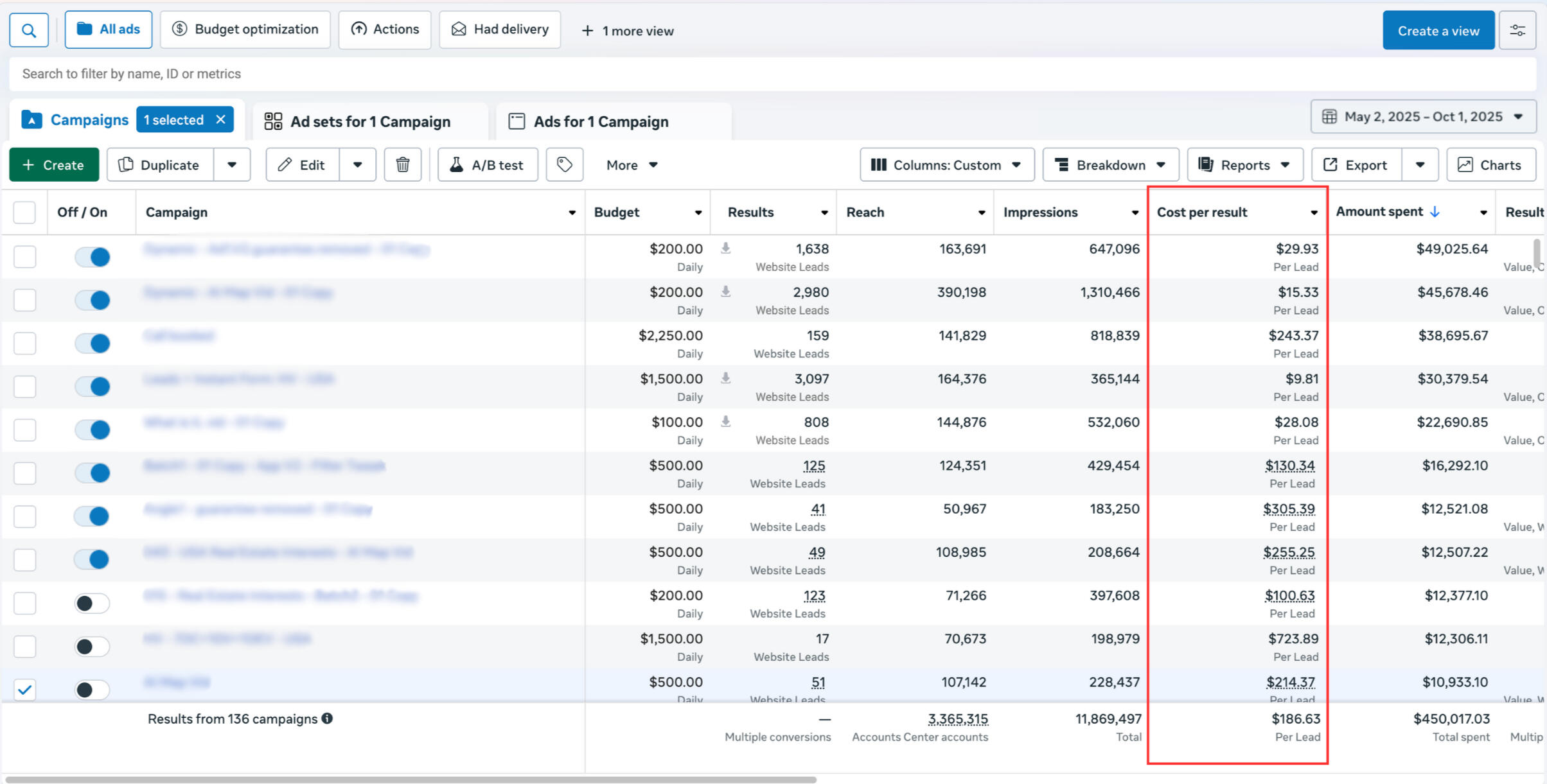
Task: Click the filter search input field
Action: click(x=771, y=74)
